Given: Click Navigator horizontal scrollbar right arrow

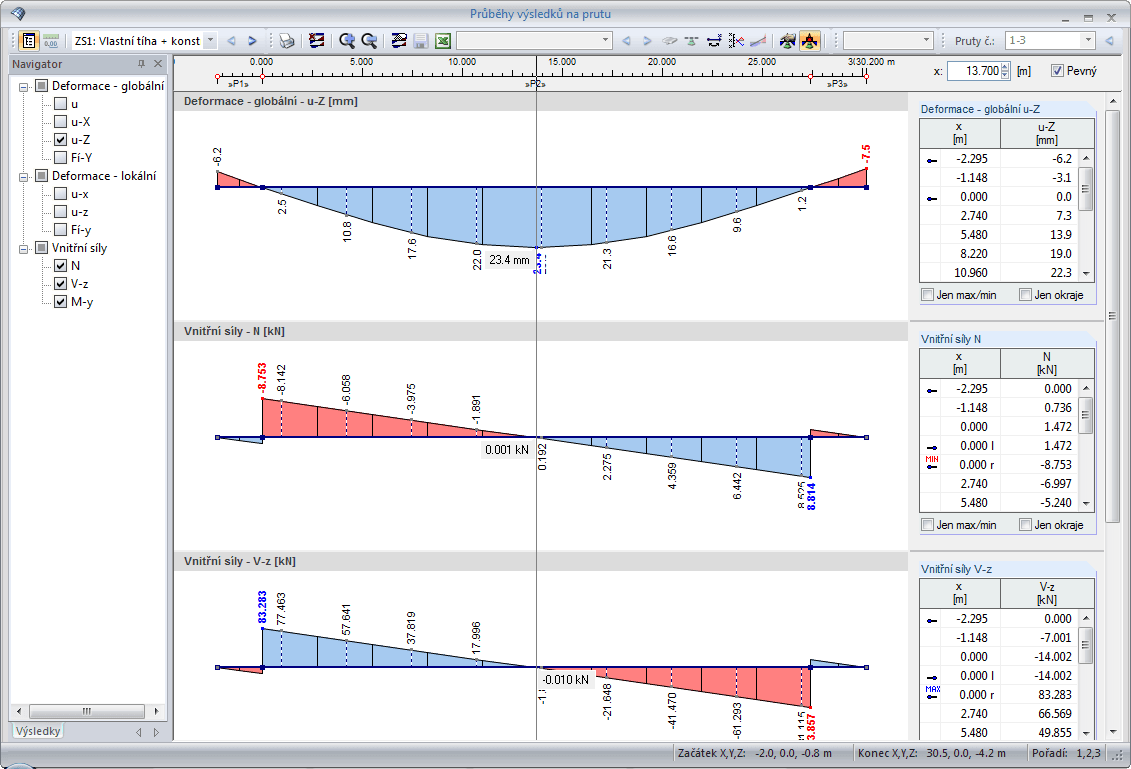Looking at the screenshot, I should tap(157, 711).
